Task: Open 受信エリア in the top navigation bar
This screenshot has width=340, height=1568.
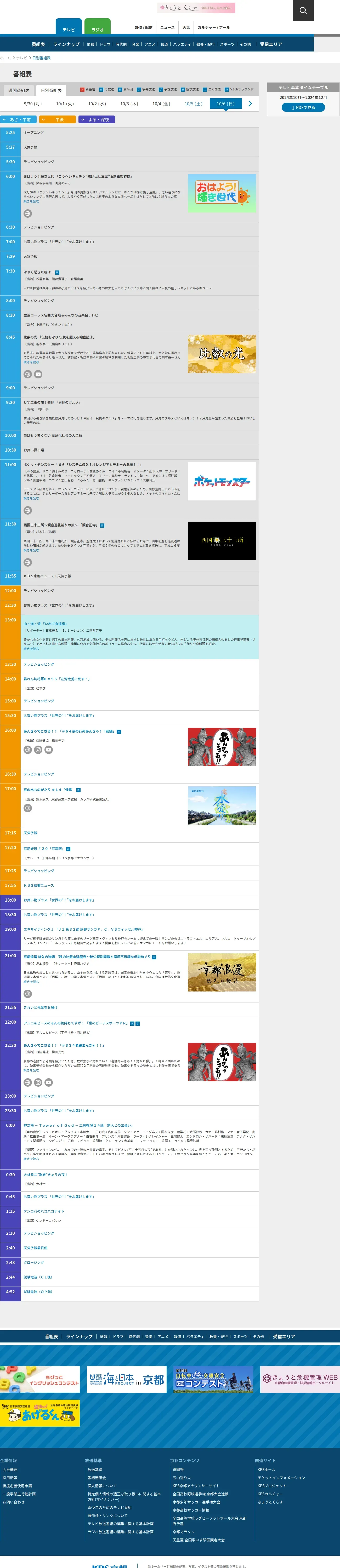Action: pos(271,44)
